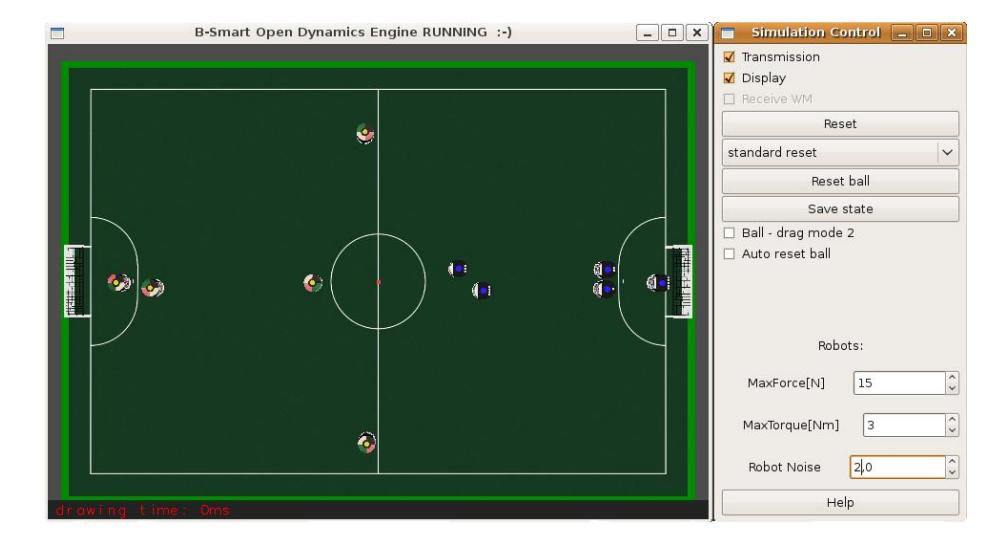
Task: Click the red ball at center spot
Action: click(378, 282)
